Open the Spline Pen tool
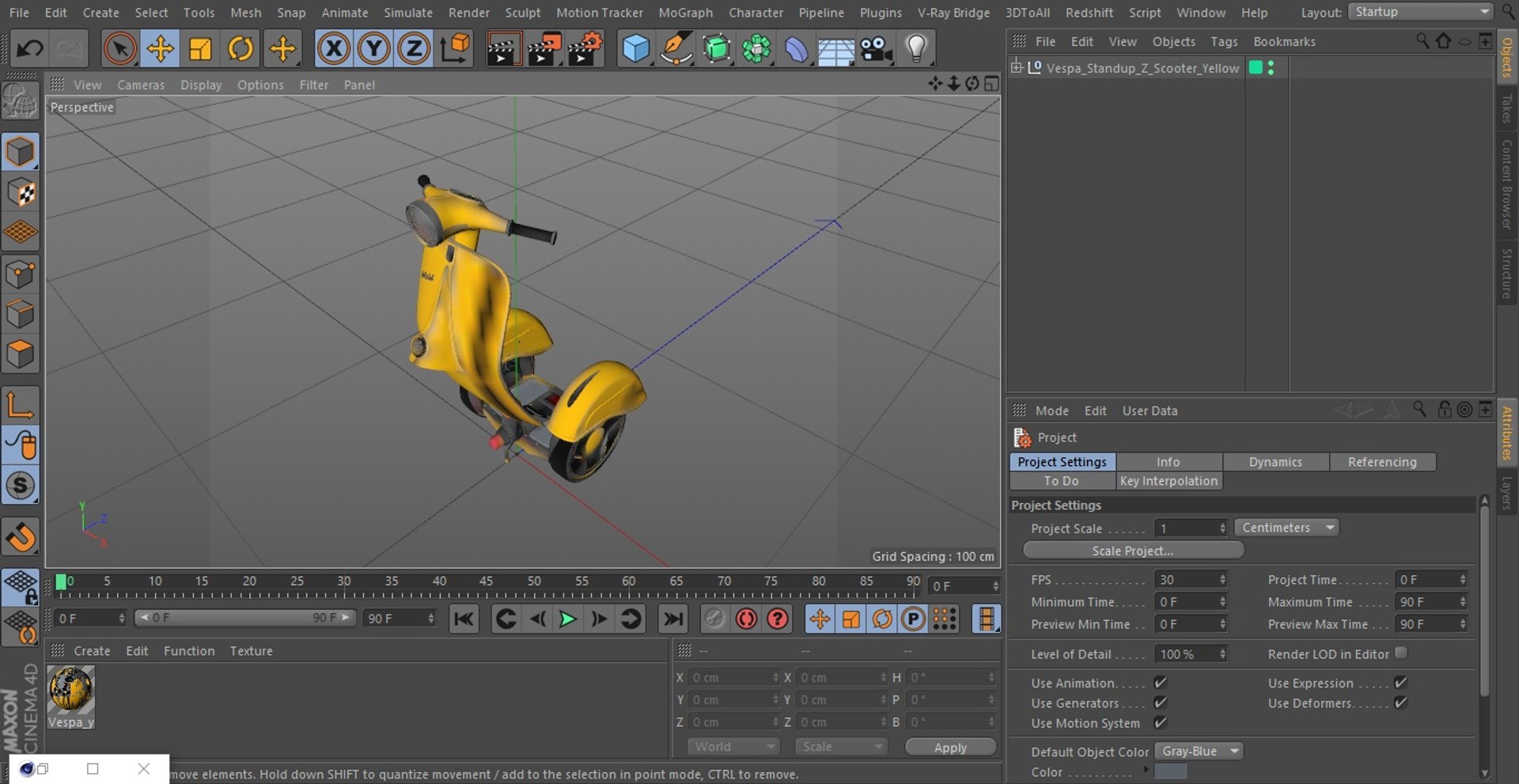The width and height of the screenshot is (1519, 784). (676, 49)
